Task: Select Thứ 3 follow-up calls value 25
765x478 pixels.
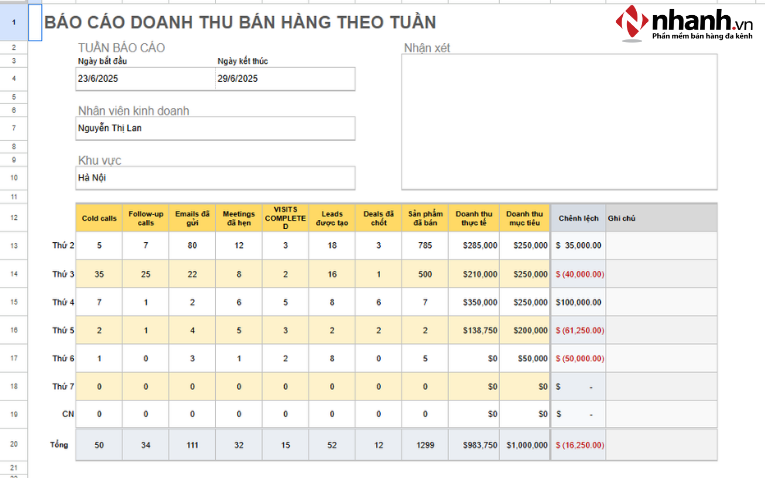Action: click(x=145, y=274)
